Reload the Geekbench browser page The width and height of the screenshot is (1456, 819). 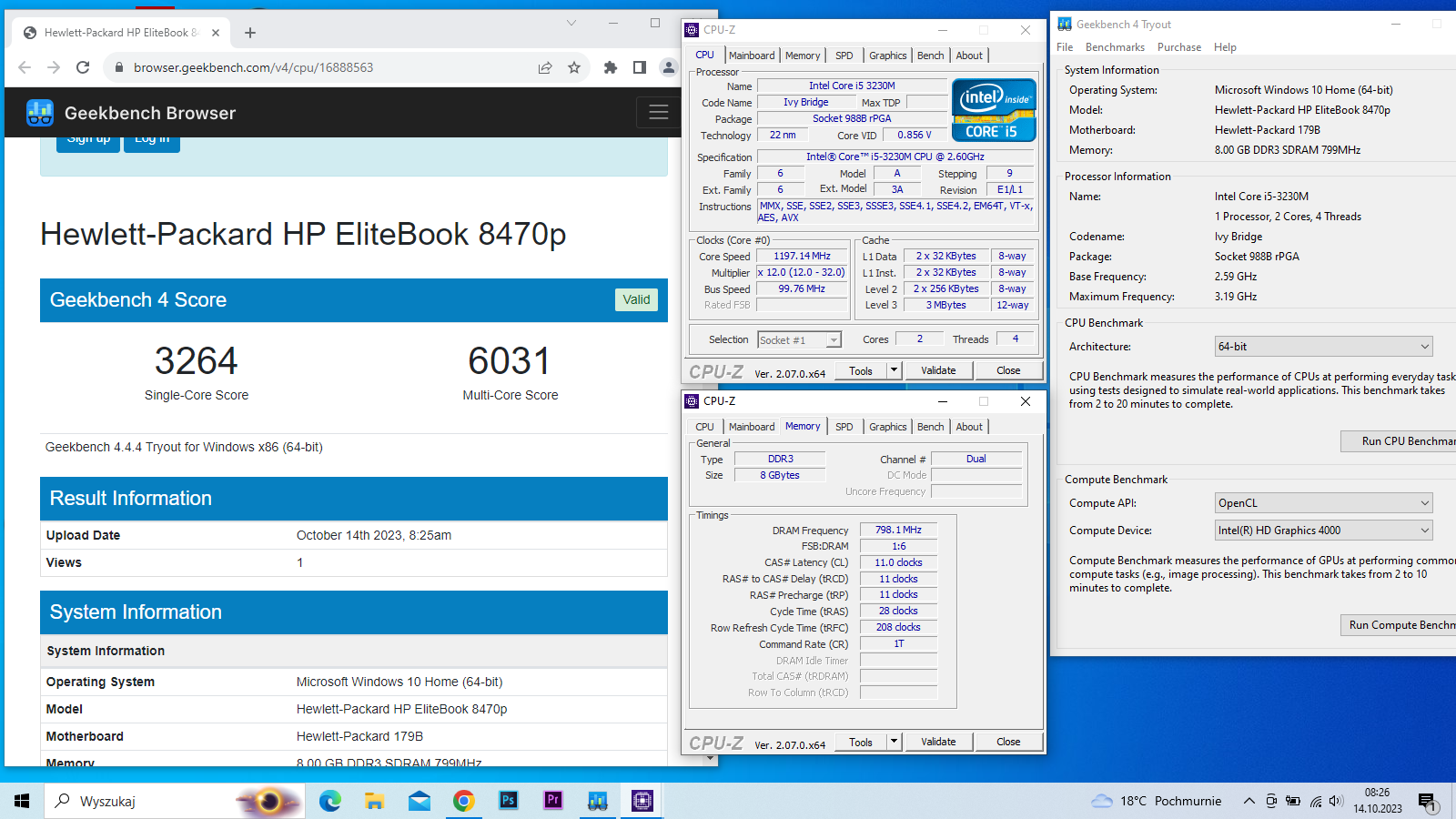tap(83, 67)
